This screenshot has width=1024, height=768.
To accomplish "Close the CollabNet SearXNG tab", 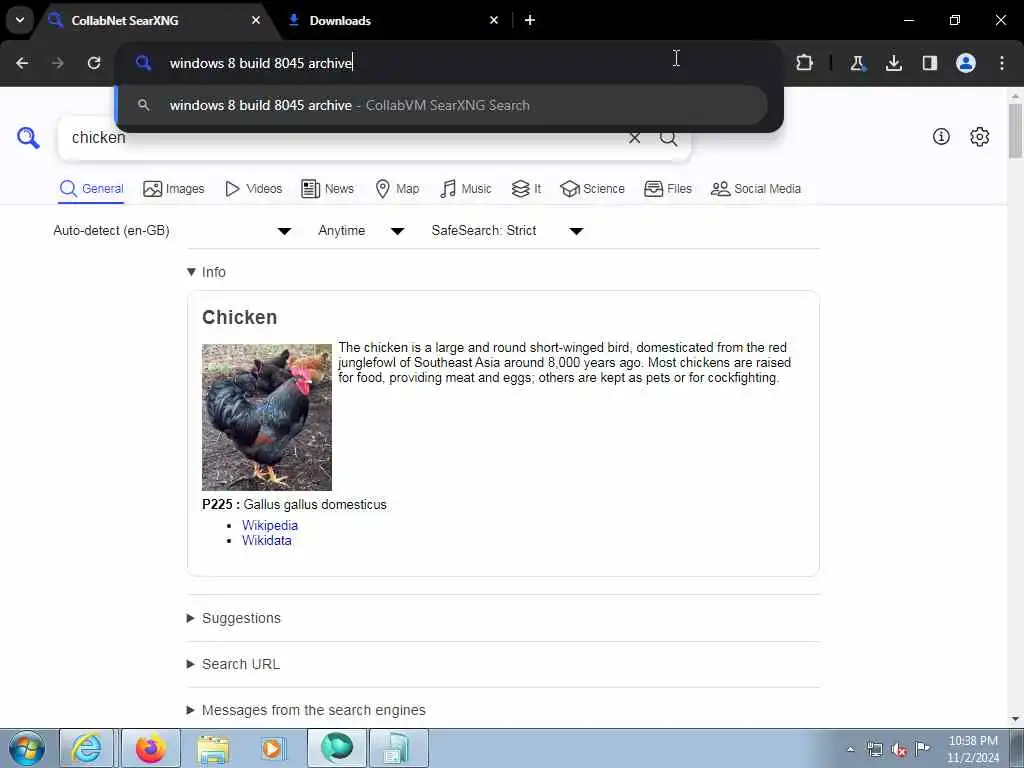I will (x=256, y=20).
